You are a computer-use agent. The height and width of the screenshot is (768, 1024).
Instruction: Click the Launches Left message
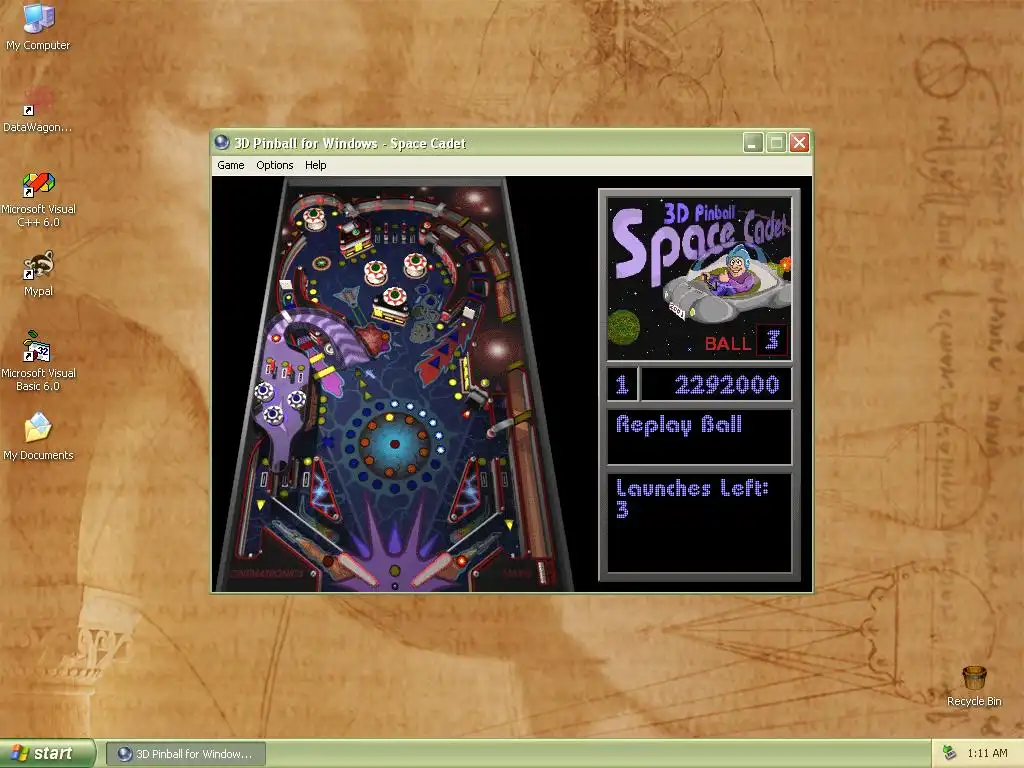pyautogui.click(x=692, y=498)
